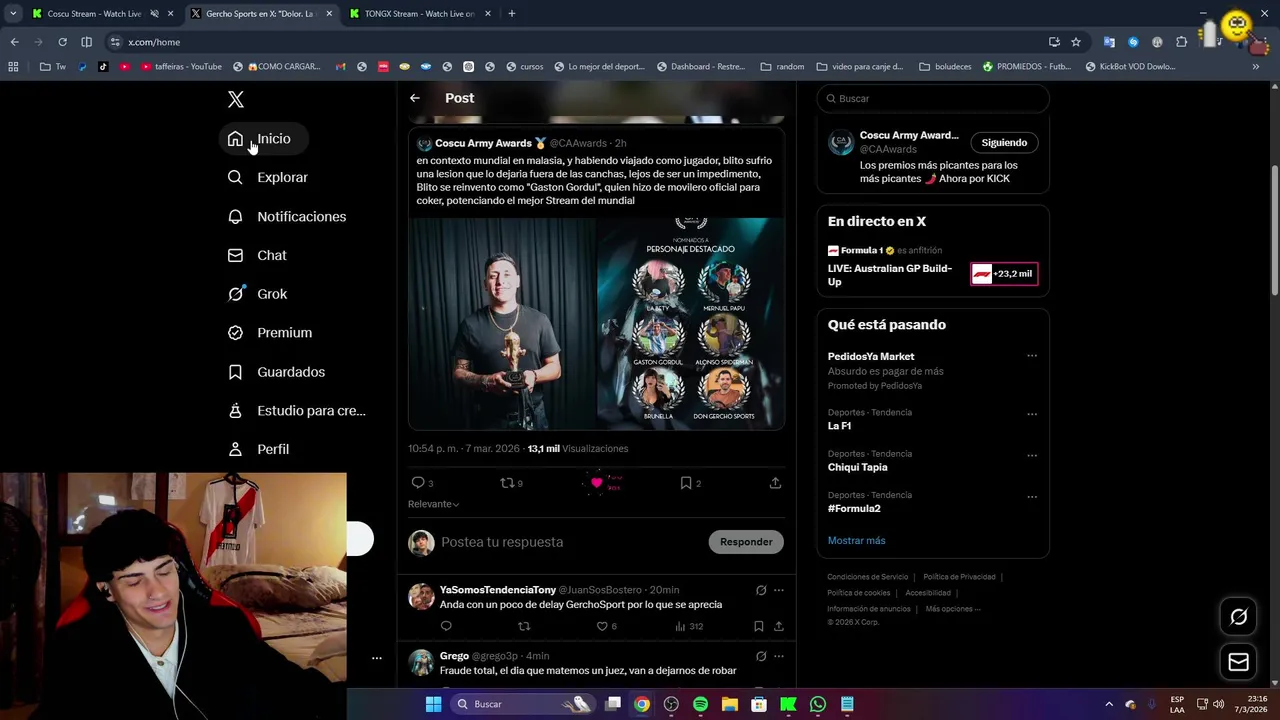
Task: Open more options for Chiqui Tapia trend
Action: pyautogui.click(x=1032, y=455)
